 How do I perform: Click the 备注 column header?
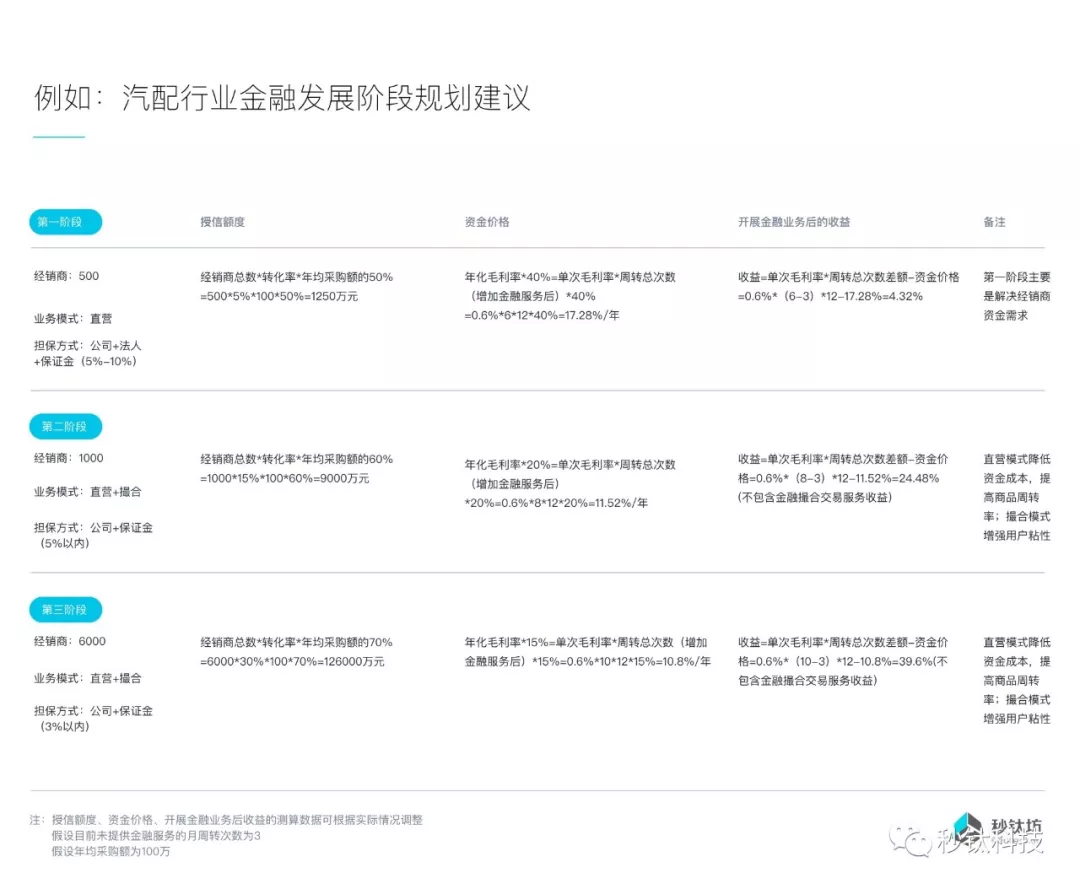point(994,222)
